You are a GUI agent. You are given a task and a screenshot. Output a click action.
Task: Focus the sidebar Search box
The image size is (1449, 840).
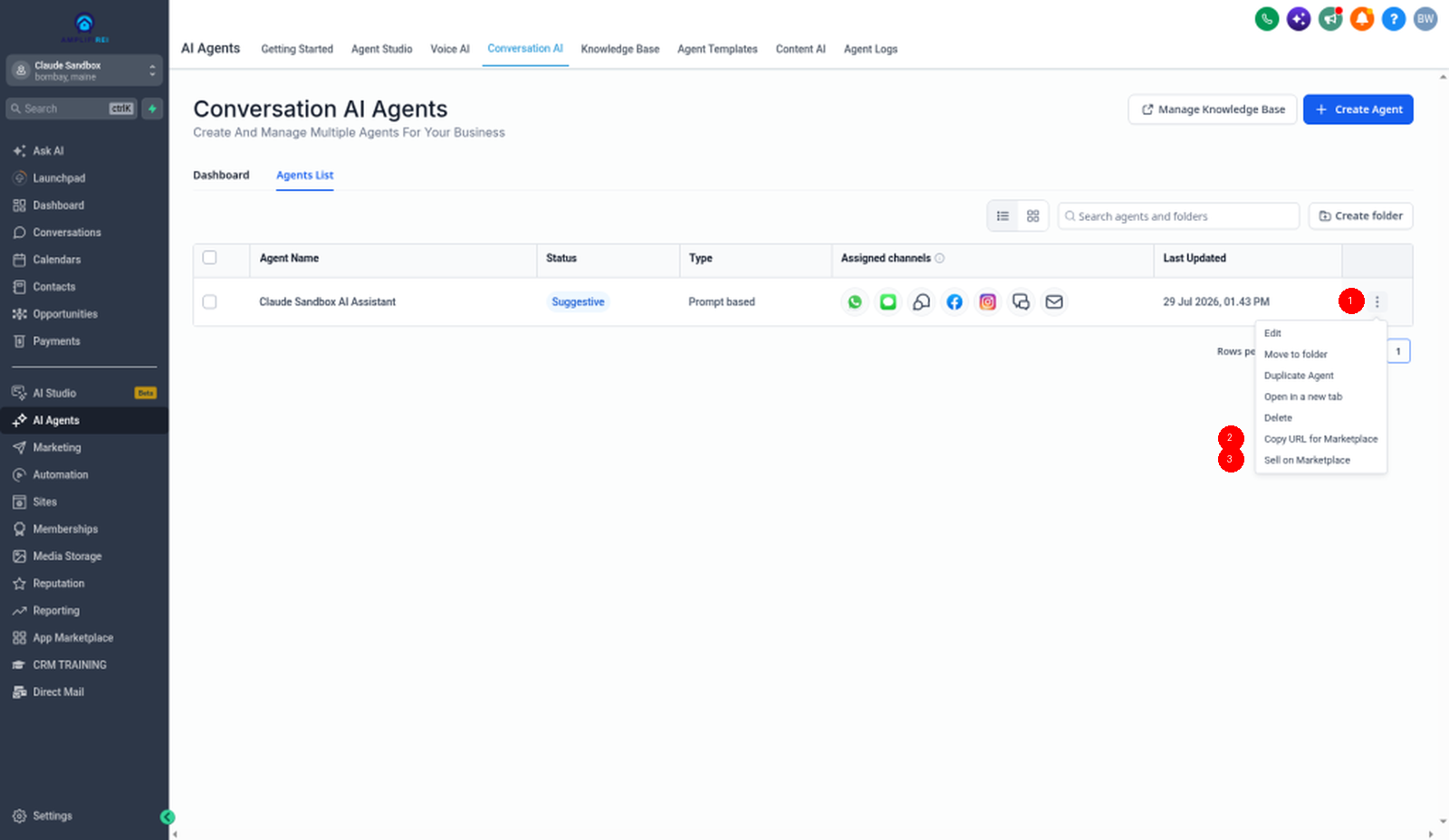point(72,109)
